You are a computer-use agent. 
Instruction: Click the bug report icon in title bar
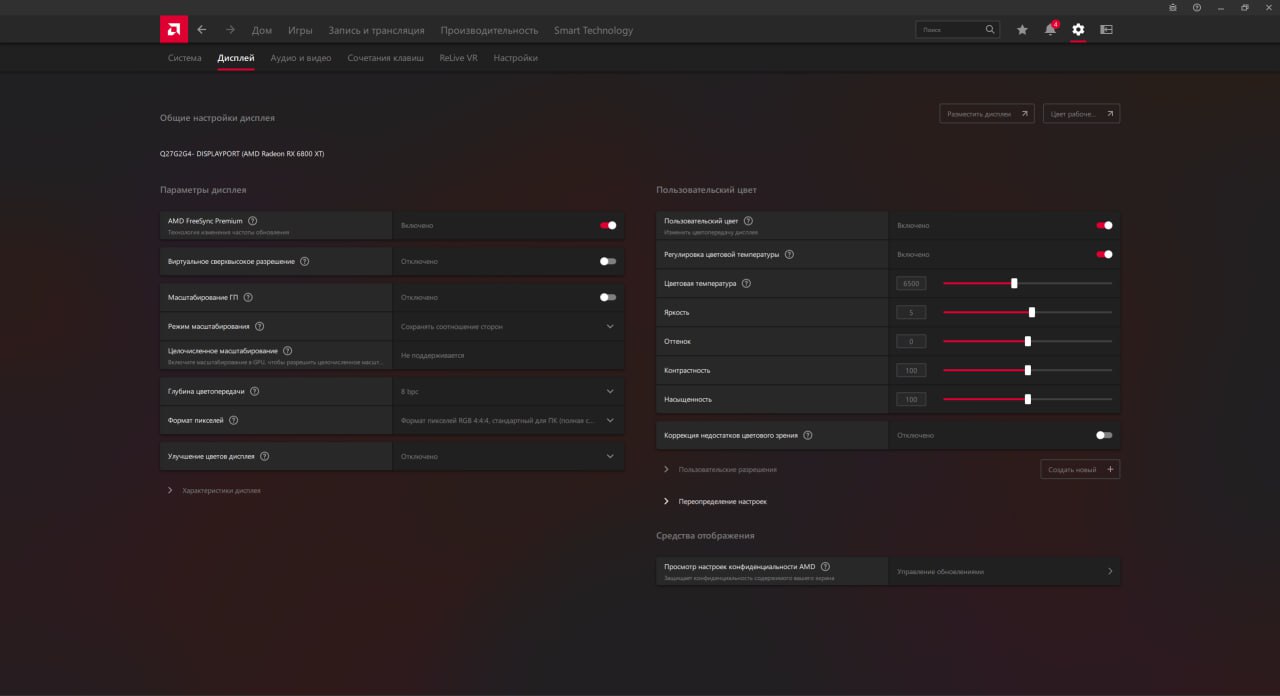pos(1173,7)
